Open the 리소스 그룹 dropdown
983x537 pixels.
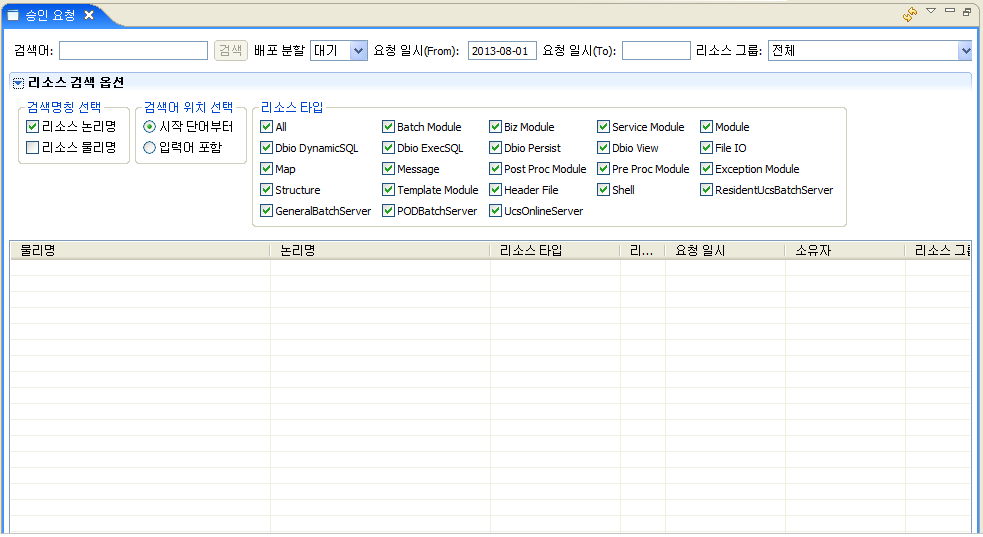tap(965, 51)
